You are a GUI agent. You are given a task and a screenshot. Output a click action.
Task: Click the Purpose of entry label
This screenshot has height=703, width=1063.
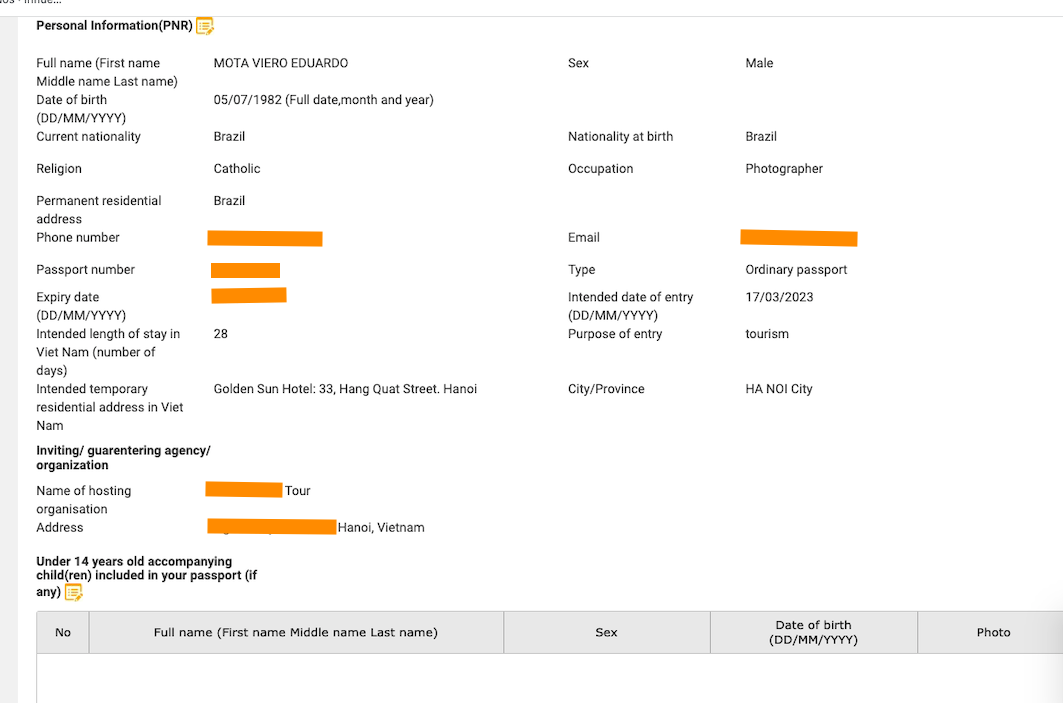click(x=615, y=334)
